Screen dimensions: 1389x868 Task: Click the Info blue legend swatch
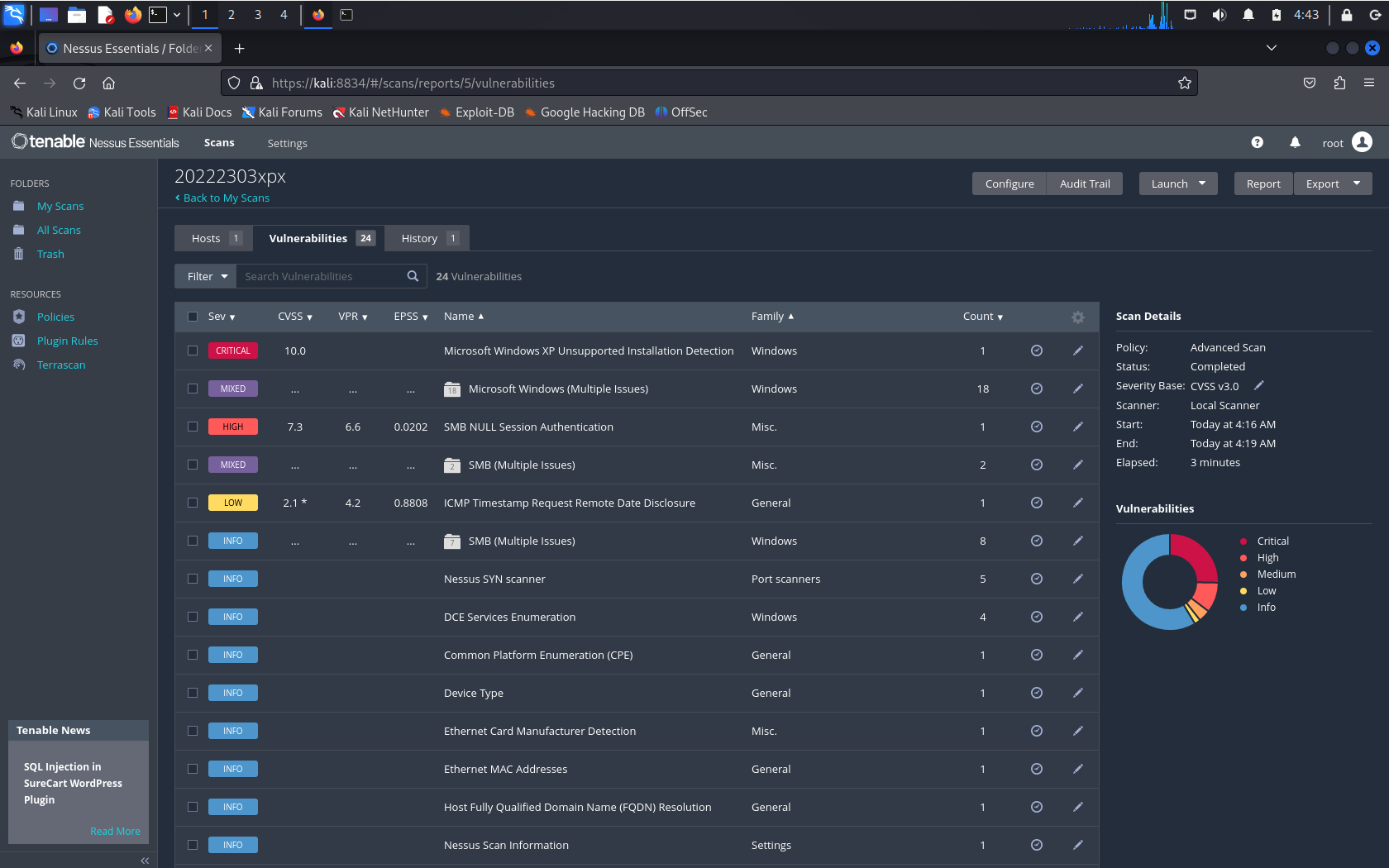[1243, 608]
